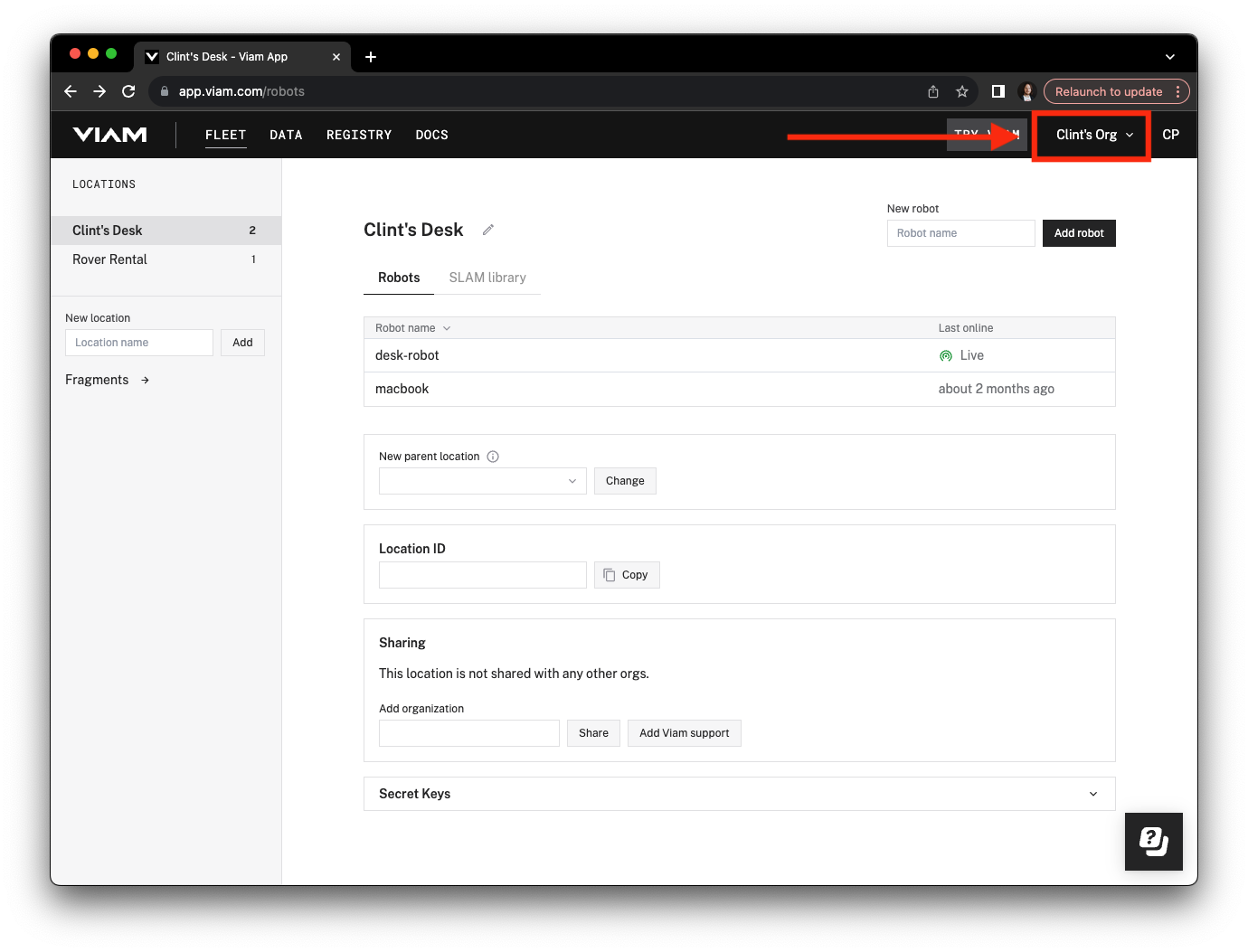The image size is (1248, 952).
Task: Click the pencil icon to rename Clint's Desk
Action: pos(487,230)
